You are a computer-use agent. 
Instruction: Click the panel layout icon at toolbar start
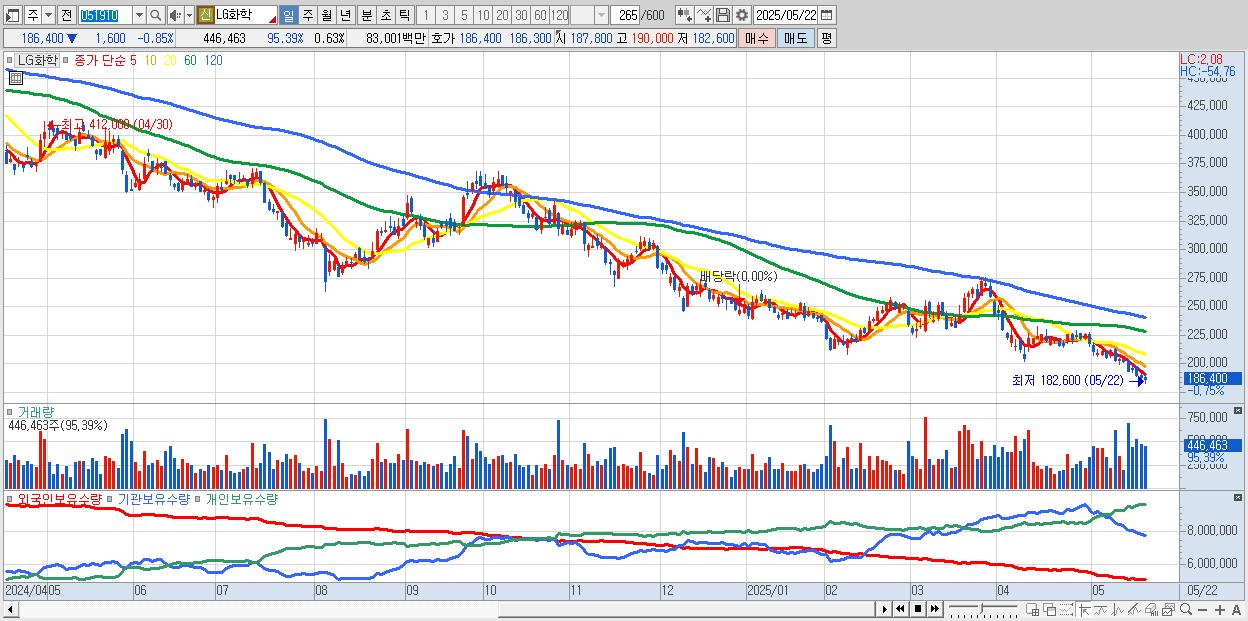click(12, 15)
